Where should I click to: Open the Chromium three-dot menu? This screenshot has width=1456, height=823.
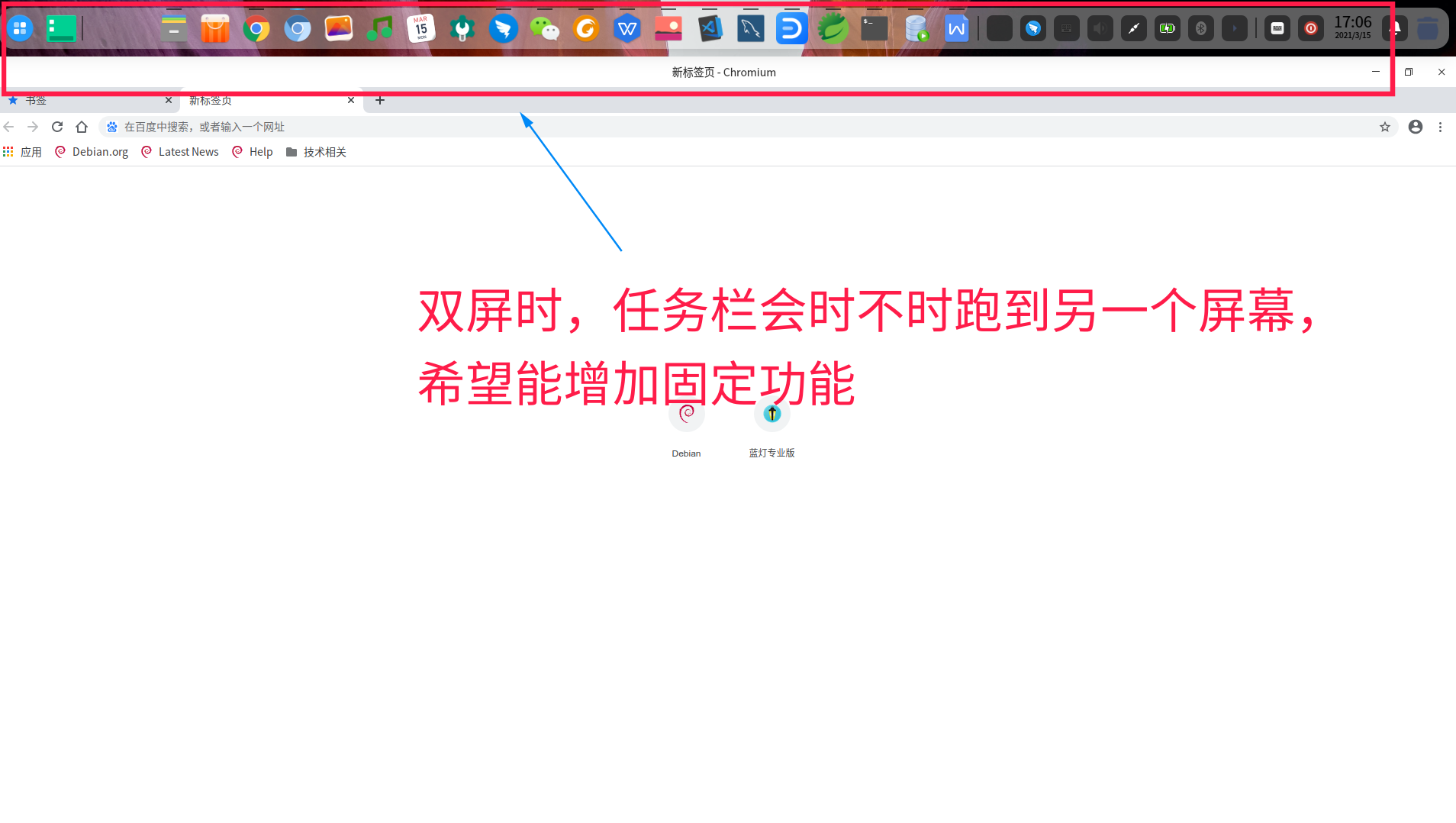pyautogui.click(x=1441, y=127)
